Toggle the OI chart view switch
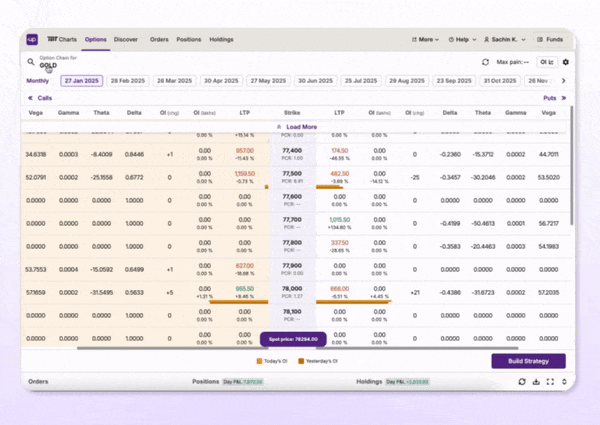 (x=547, y=62)
